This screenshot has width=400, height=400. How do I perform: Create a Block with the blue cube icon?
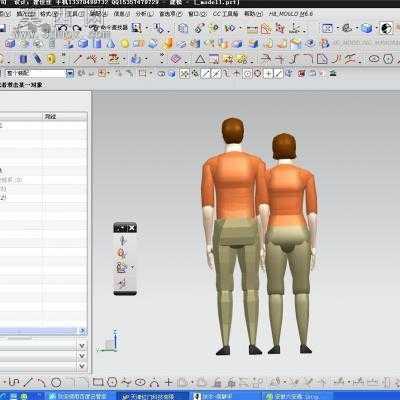coord(83,44)
